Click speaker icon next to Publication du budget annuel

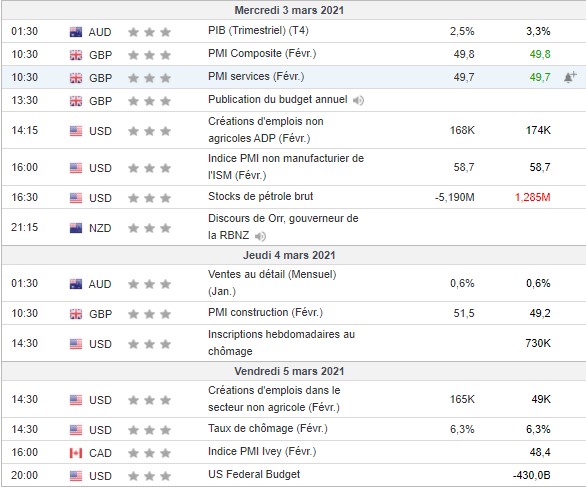tap(358, 100)
